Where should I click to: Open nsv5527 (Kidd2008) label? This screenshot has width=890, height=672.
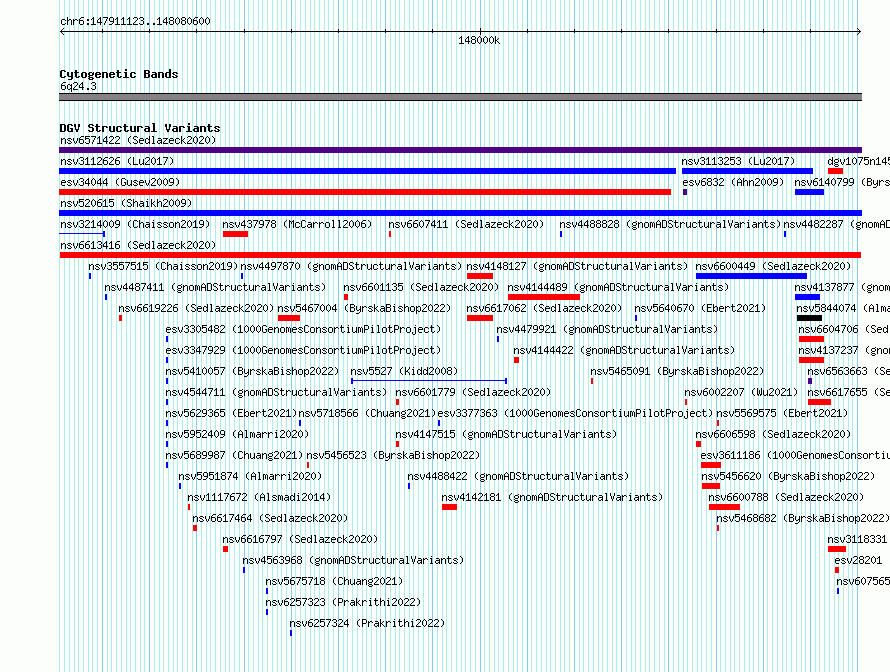point(404,371)
